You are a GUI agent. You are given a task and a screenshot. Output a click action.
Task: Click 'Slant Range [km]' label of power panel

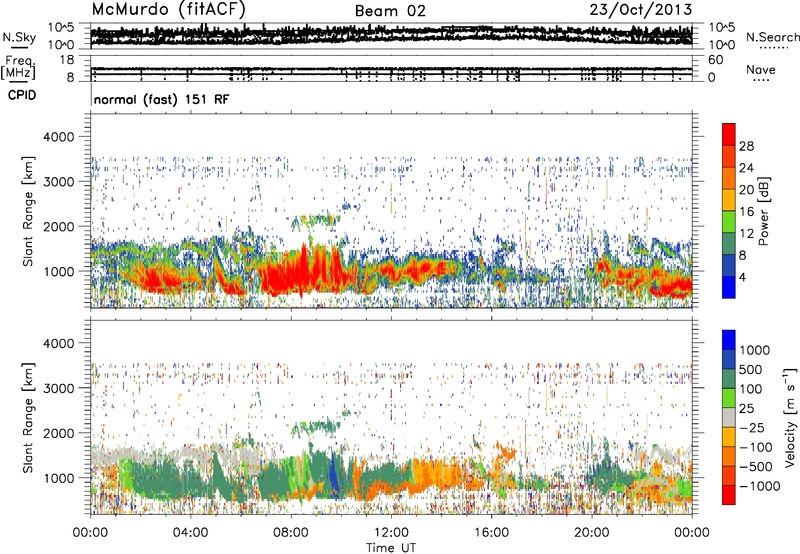point(28,211)
